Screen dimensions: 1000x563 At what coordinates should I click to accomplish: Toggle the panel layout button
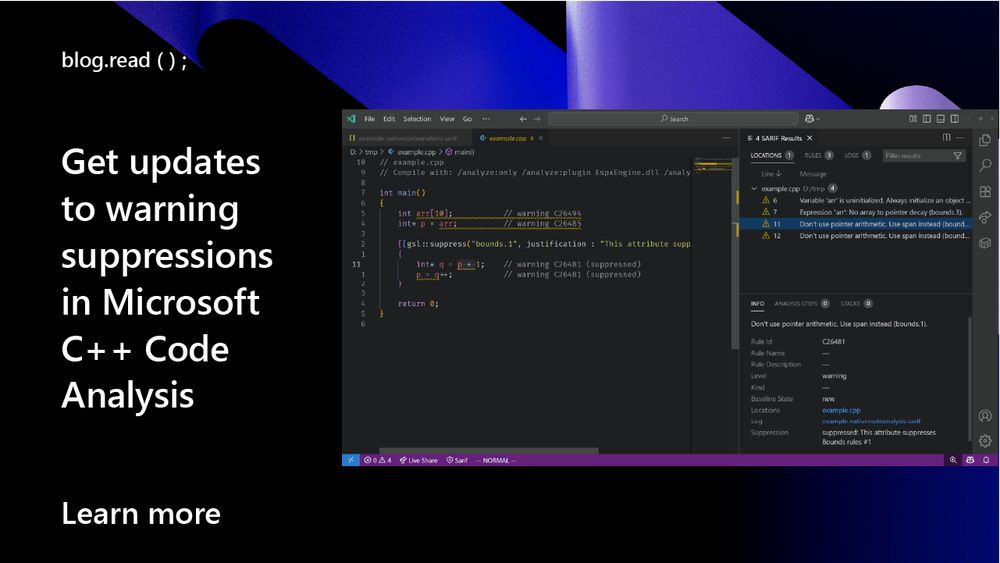pyautogui.click(x=941, y=119)
